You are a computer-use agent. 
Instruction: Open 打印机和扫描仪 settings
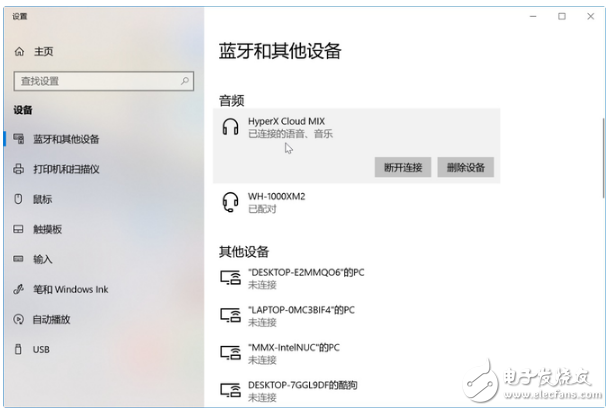(66, 169)
